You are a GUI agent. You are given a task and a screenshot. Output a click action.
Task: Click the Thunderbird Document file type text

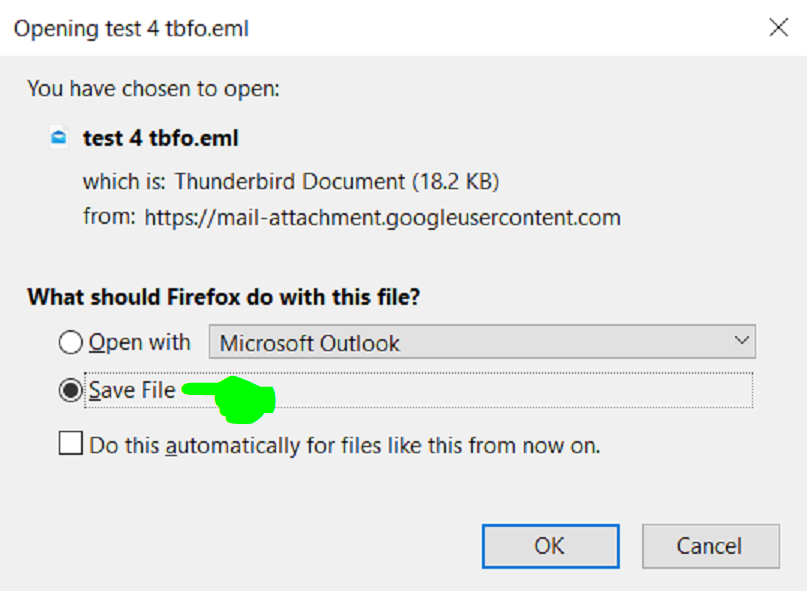337,182
